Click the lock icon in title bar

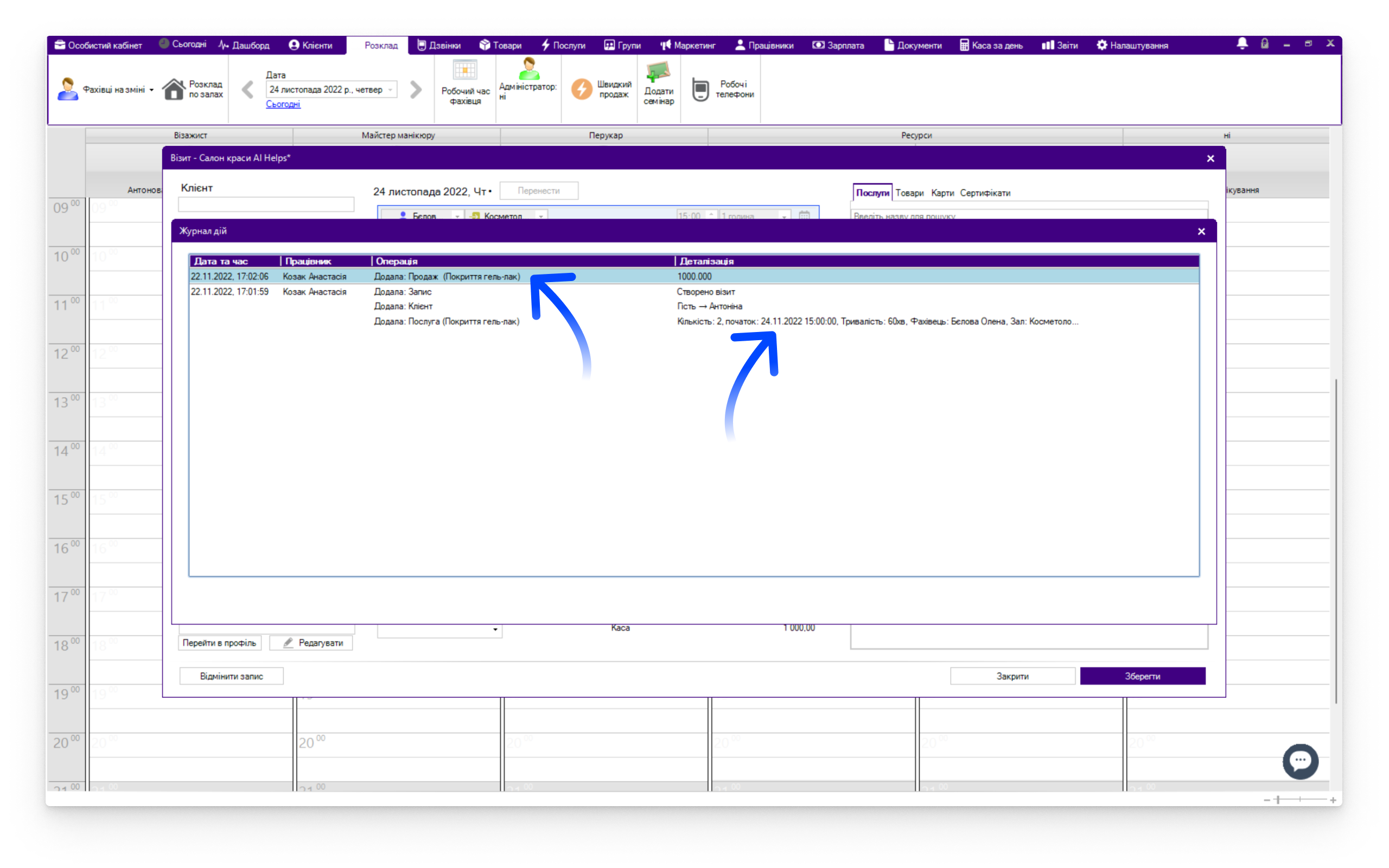pyautogui.click(x=1264, y=43)
